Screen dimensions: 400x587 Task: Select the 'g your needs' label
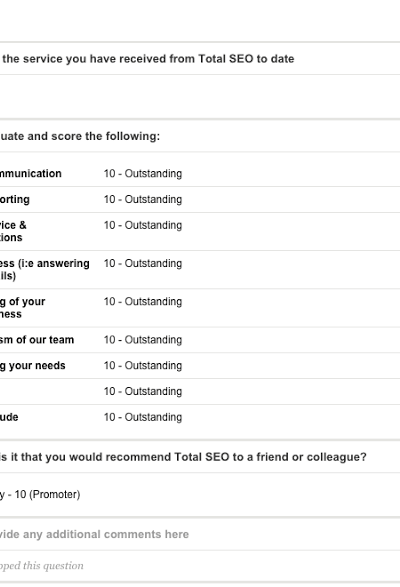click(33, 366)
